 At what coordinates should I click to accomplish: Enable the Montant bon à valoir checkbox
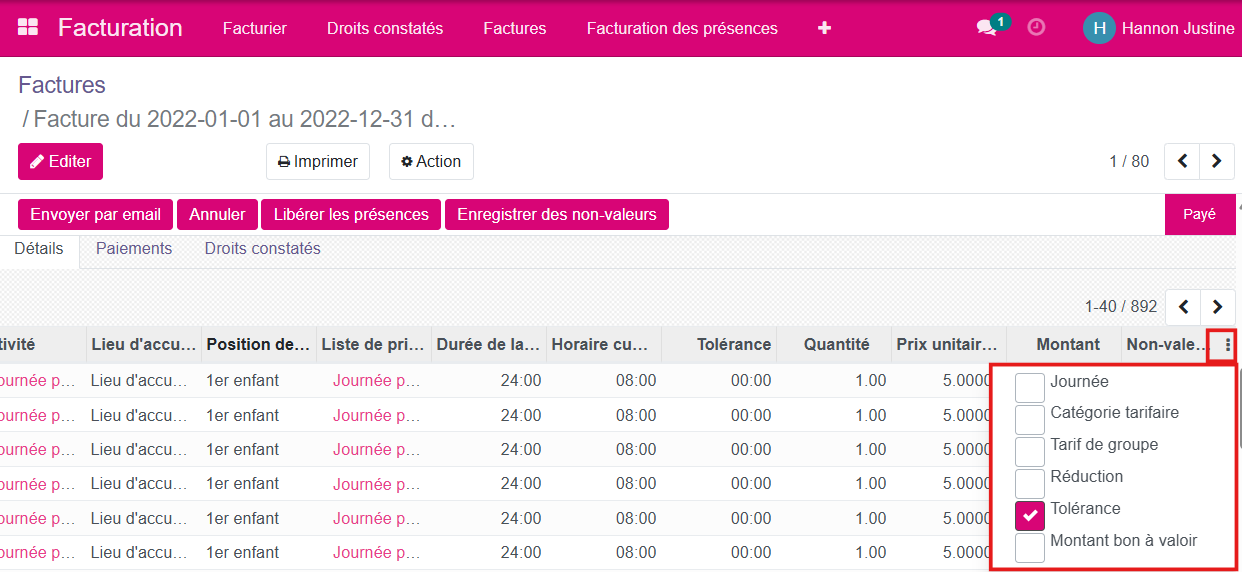click(1030, 546)
